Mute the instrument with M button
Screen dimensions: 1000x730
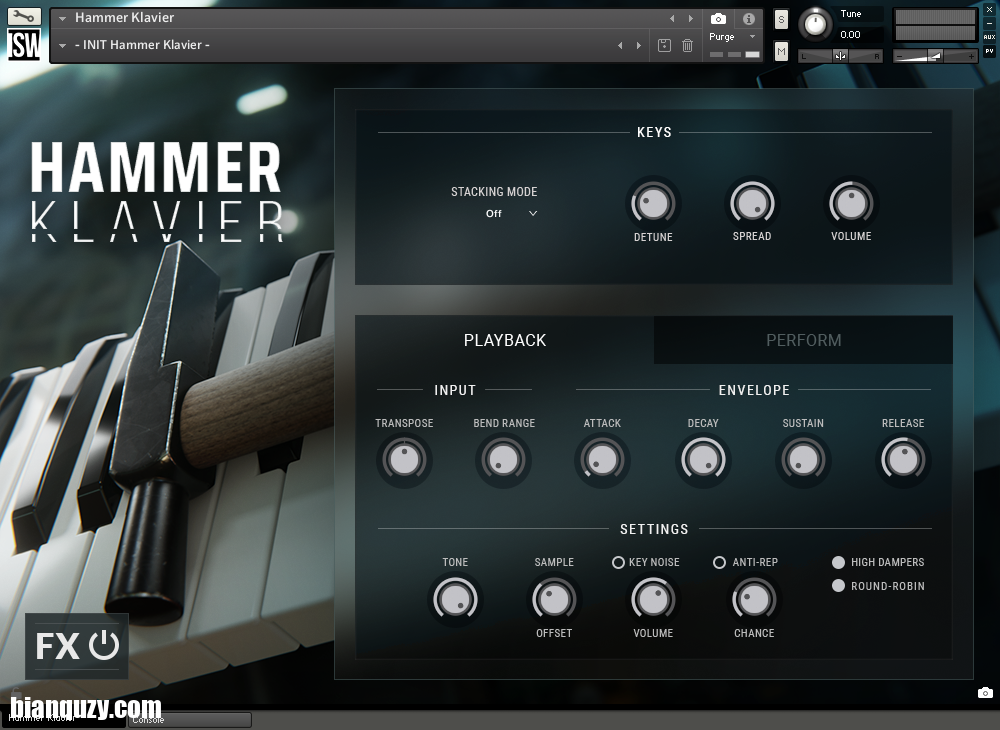781,51
